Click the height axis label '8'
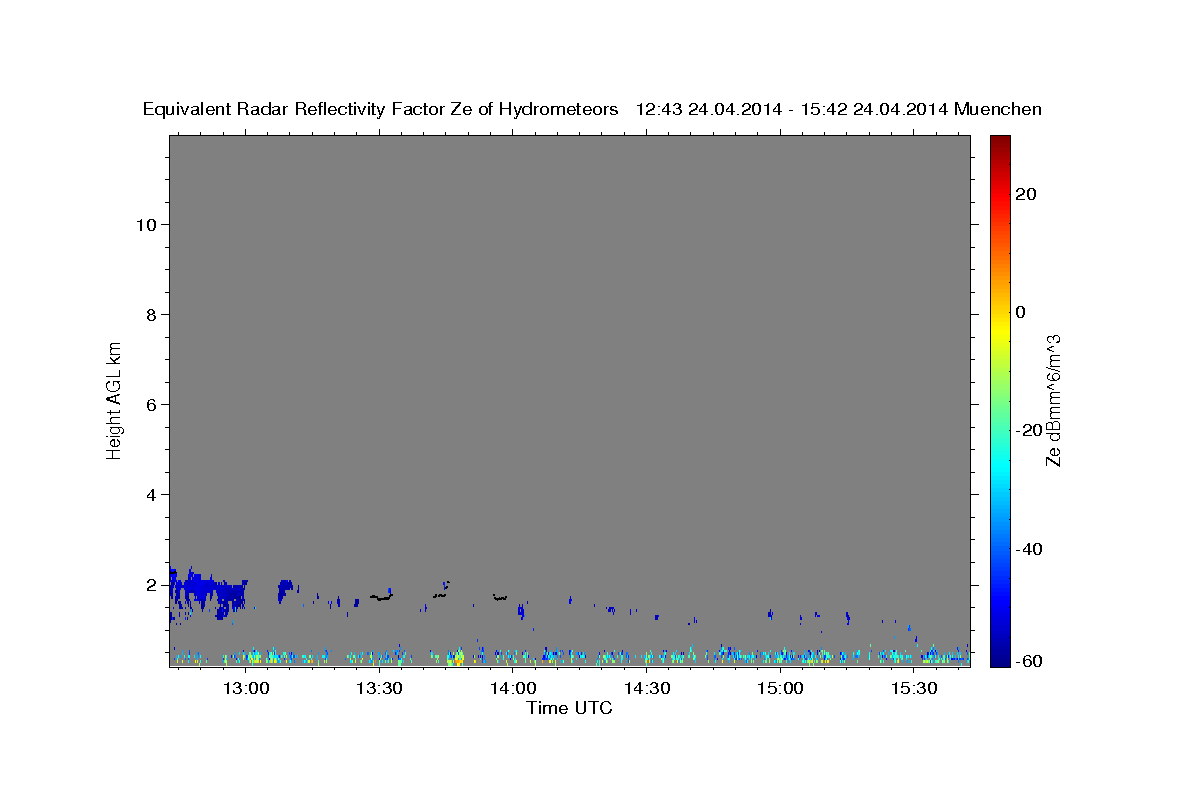Screen dimensions: 1200x800 [150, 314]
